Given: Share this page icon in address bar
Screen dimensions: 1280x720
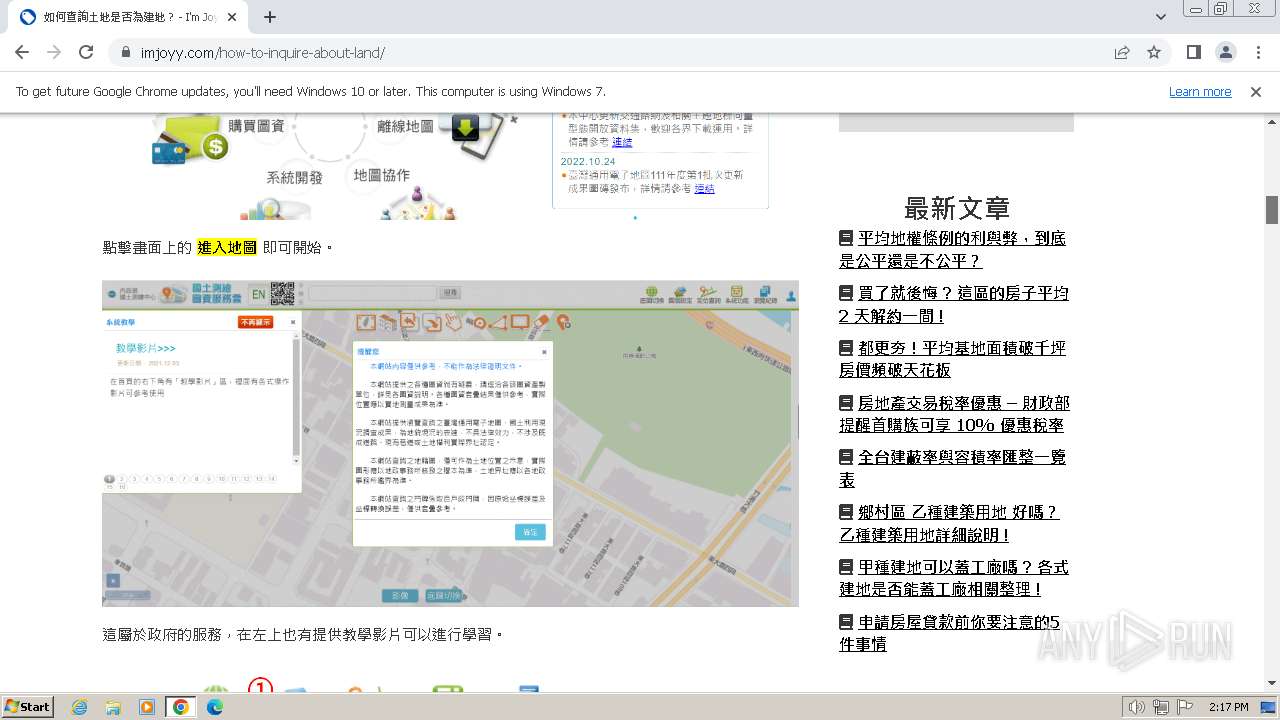Looking at the screenshot, I should [x=1122, y=52].
